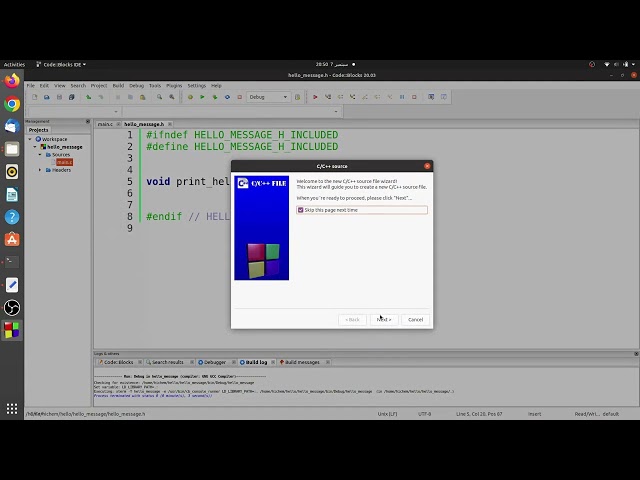
Task: Open the Help menu
Action: pos(216,86)
